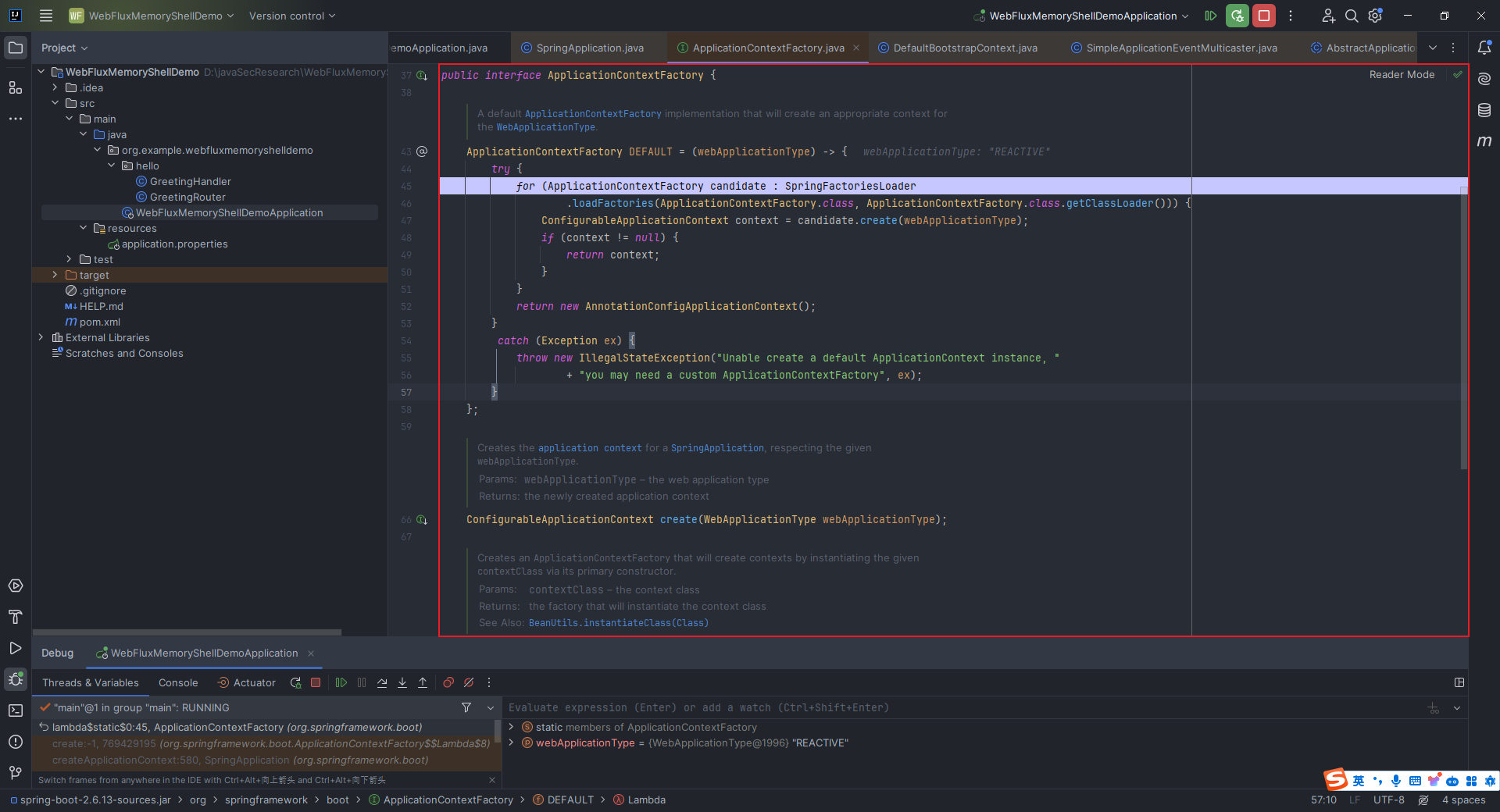Open the Database tool window
Viewport: 1500px width, 812px height.
point(1484,110)
